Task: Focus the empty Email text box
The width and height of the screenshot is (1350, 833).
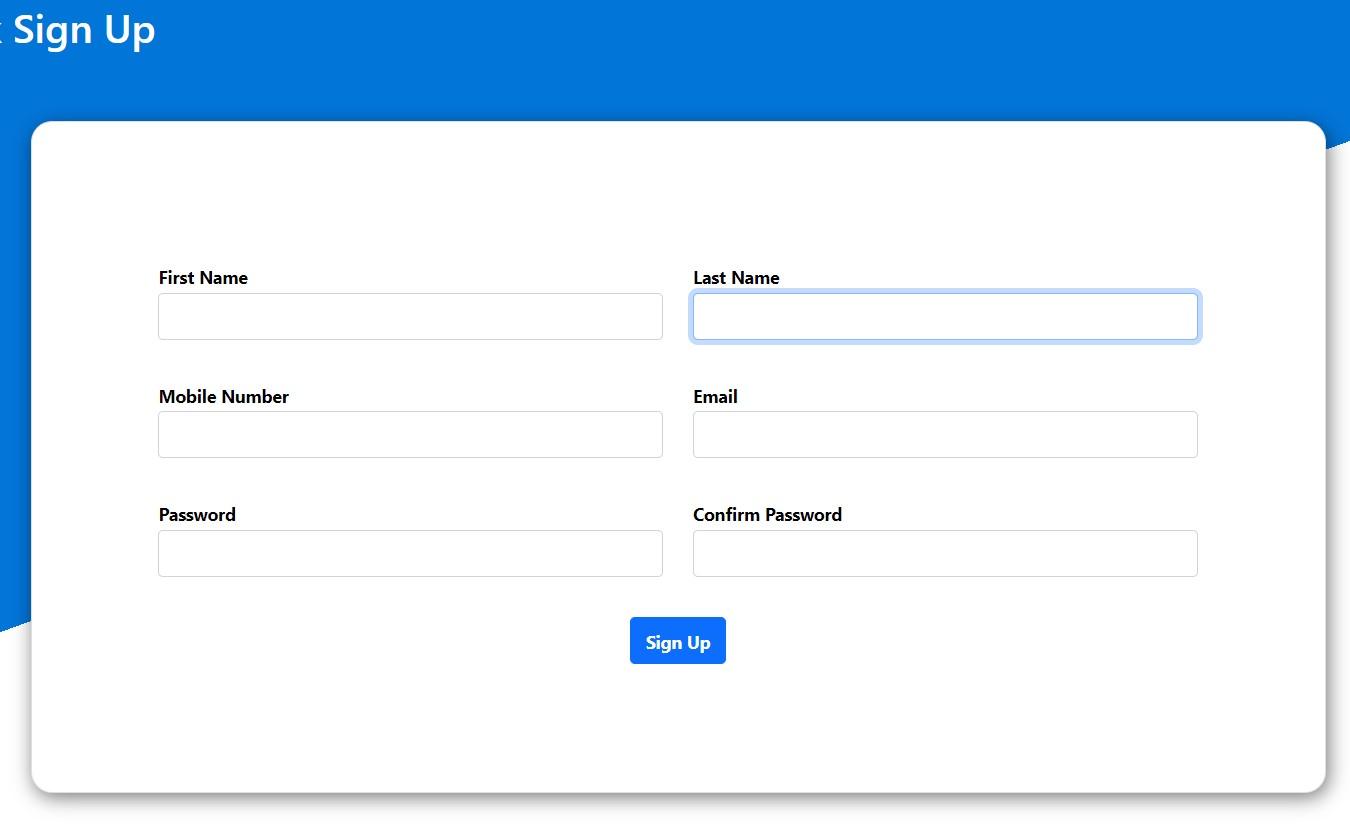Action: tap(945, 434)
